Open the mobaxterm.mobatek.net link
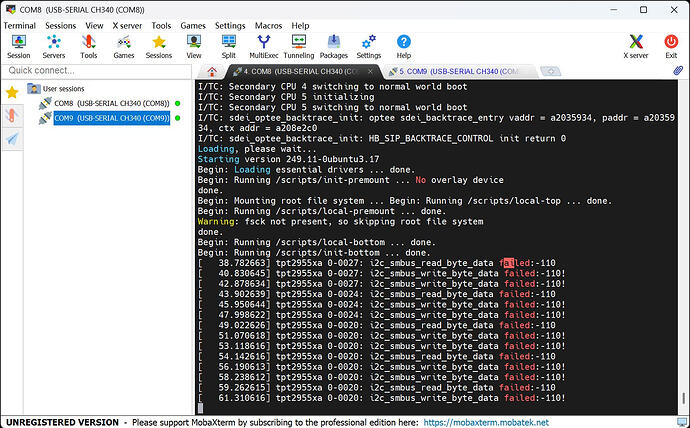This screenshot has width=690, height=428. coord(486,422)
